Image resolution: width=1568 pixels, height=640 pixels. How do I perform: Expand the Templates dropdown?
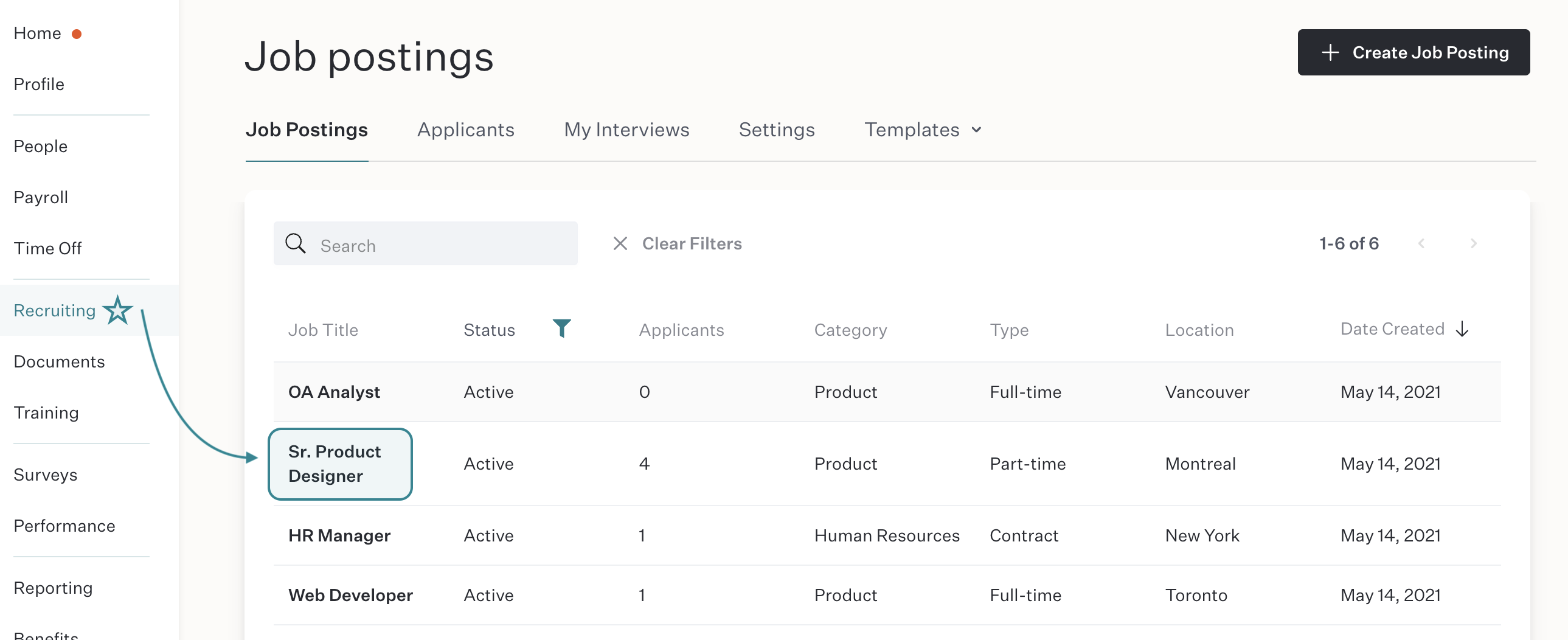(923, 130)
